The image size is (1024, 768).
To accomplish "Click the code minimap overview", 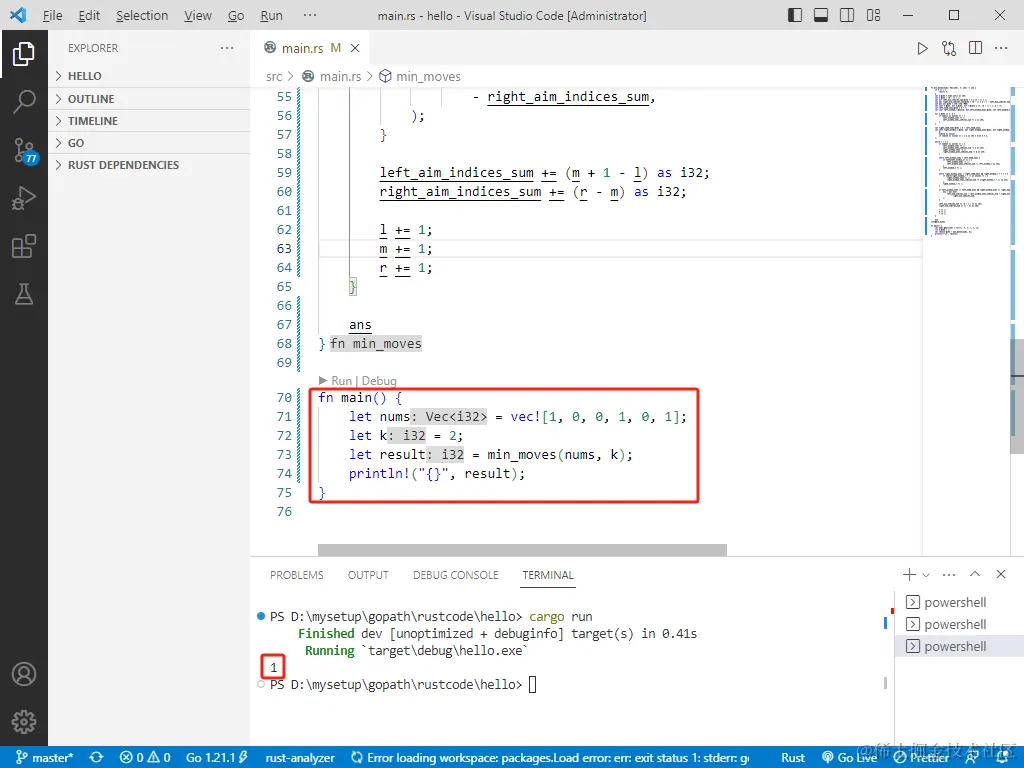I will (x=968, y=161).
